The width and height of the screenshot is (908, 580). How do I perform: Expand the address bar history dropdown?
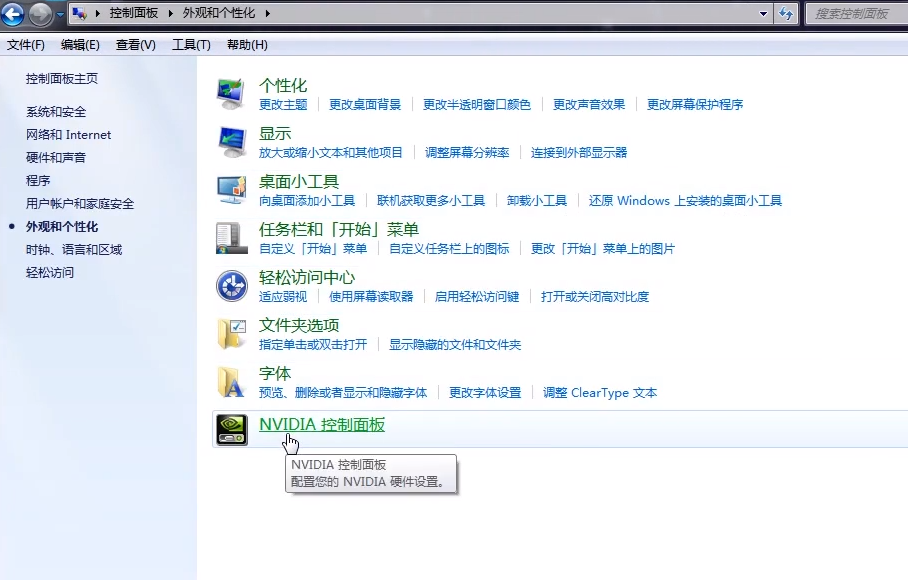point(763,13)
